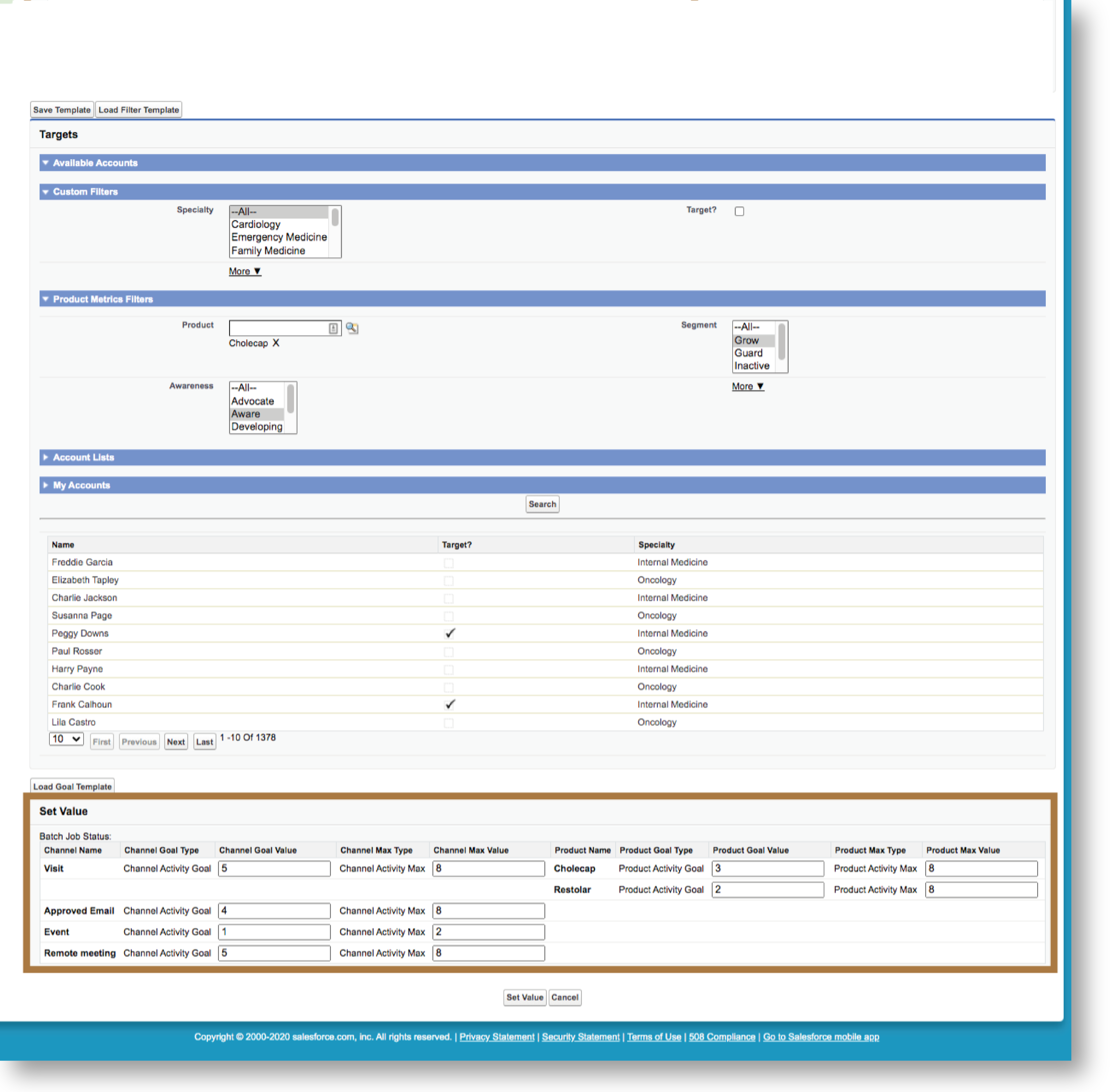The width and height of the screenshot is (1110, 1092).
Task: Follow Go to Salesforce mobile app link
Action: click(821, 1037)
